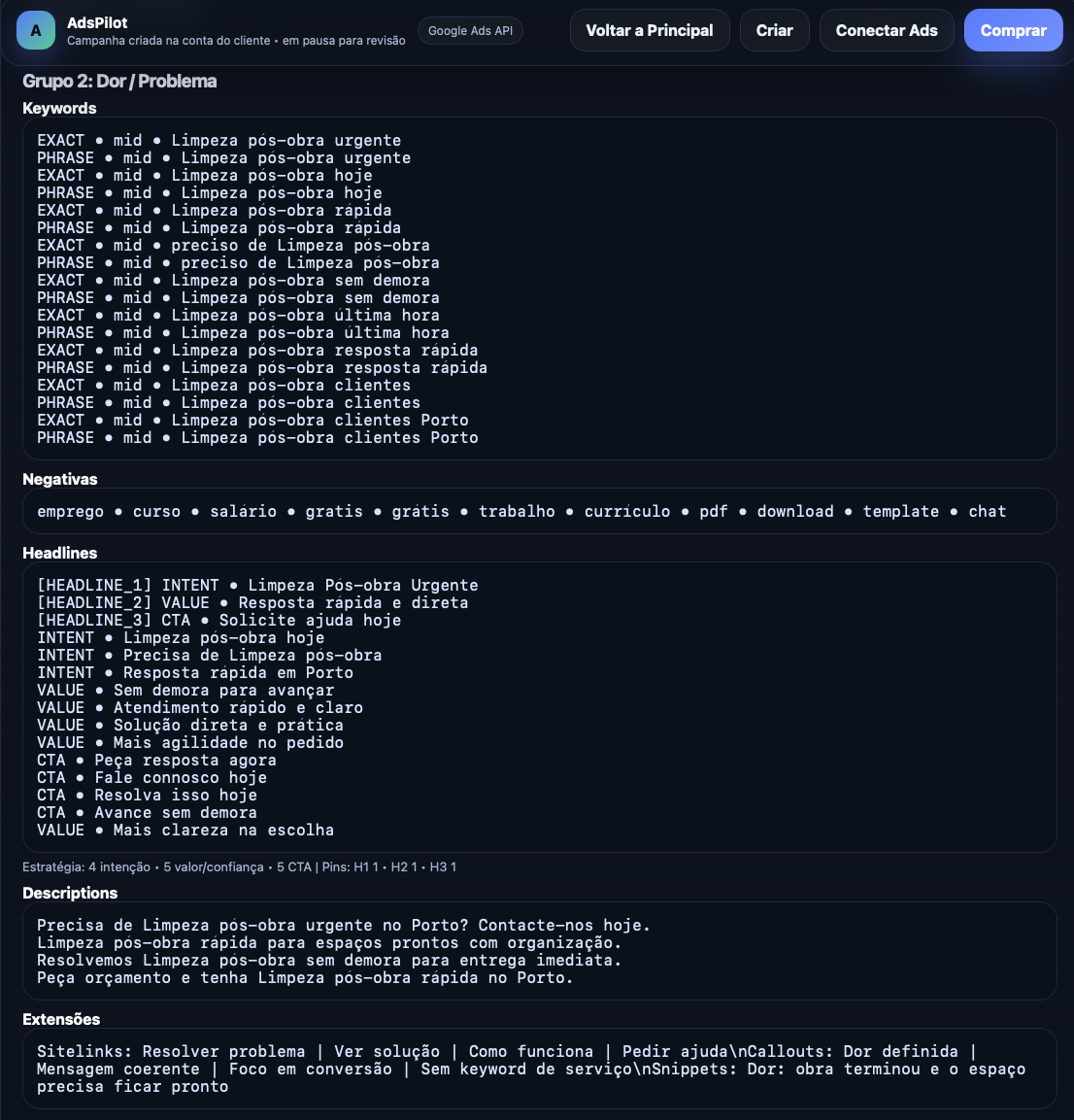This screenshot has height=1120, width=1074.
Task: Open the Criar button
Action: [774, 31]
